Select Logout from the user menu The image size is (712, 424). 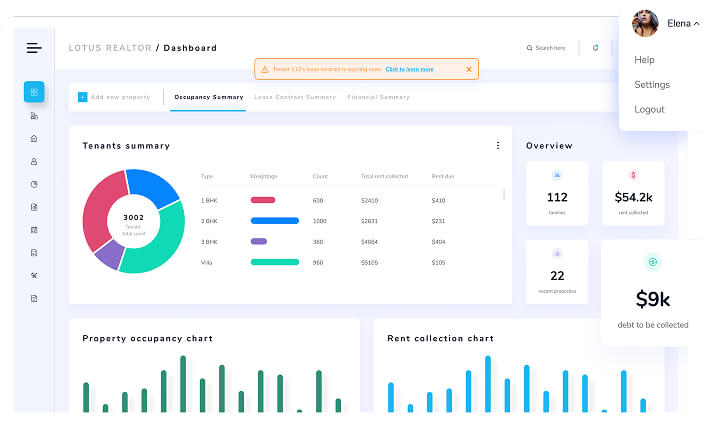(649, 109)
